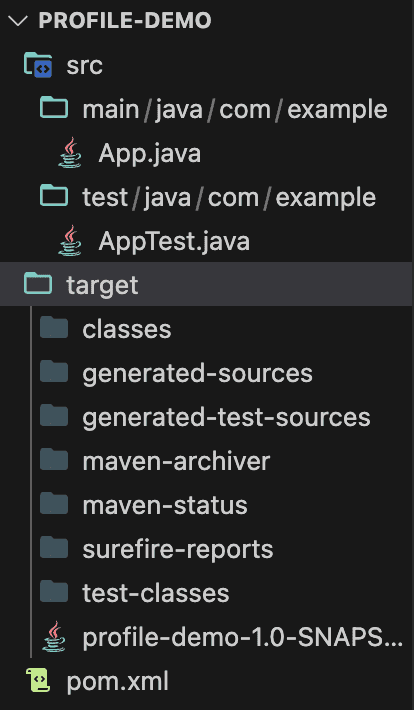Click the src folder icon
This screenshot has width=414, height=710.
pyautogui.click(x=39, y=65)
